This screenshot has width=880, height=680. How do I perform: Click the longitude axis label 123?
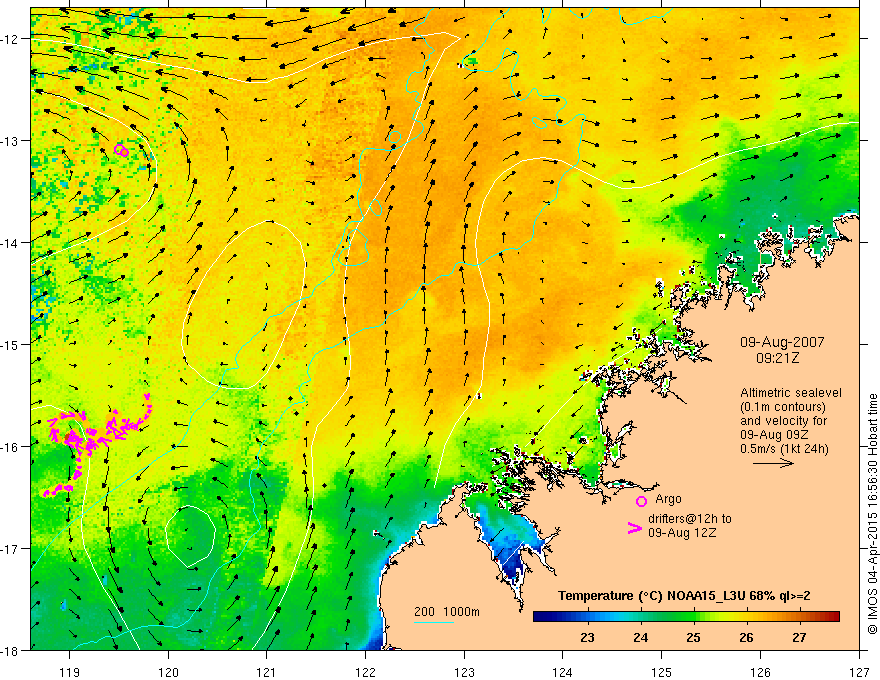[464, 672]
